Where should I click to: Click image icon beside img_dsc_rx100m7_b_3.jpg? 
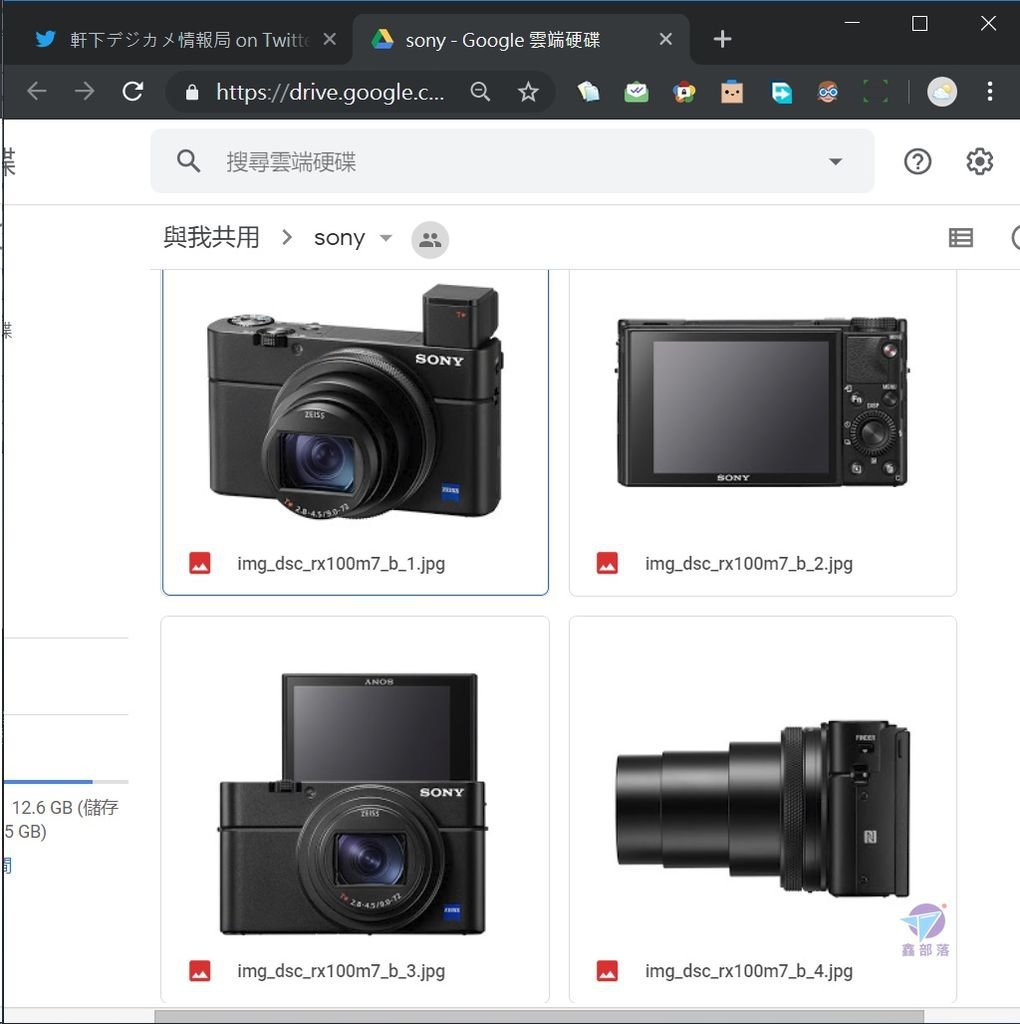pos(200,970)
